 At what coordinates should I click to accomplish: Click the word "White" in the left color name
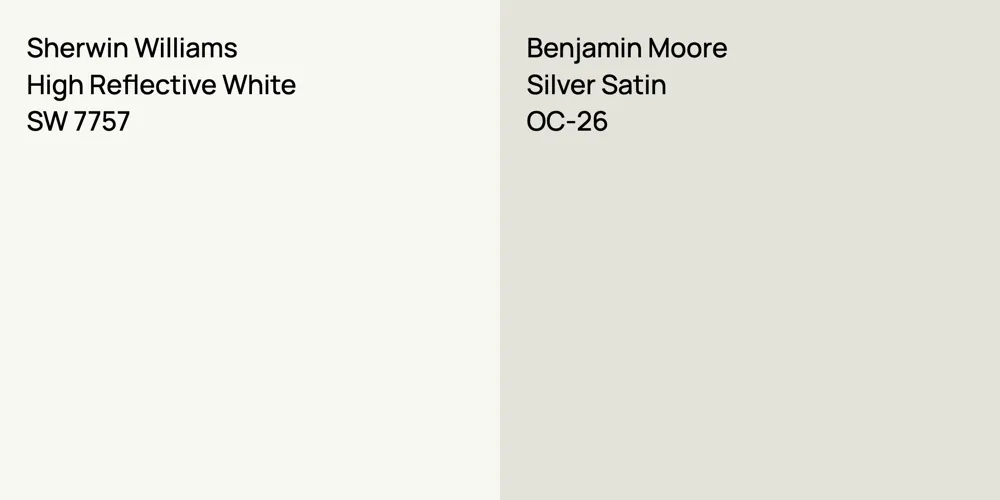click(259, 85)
